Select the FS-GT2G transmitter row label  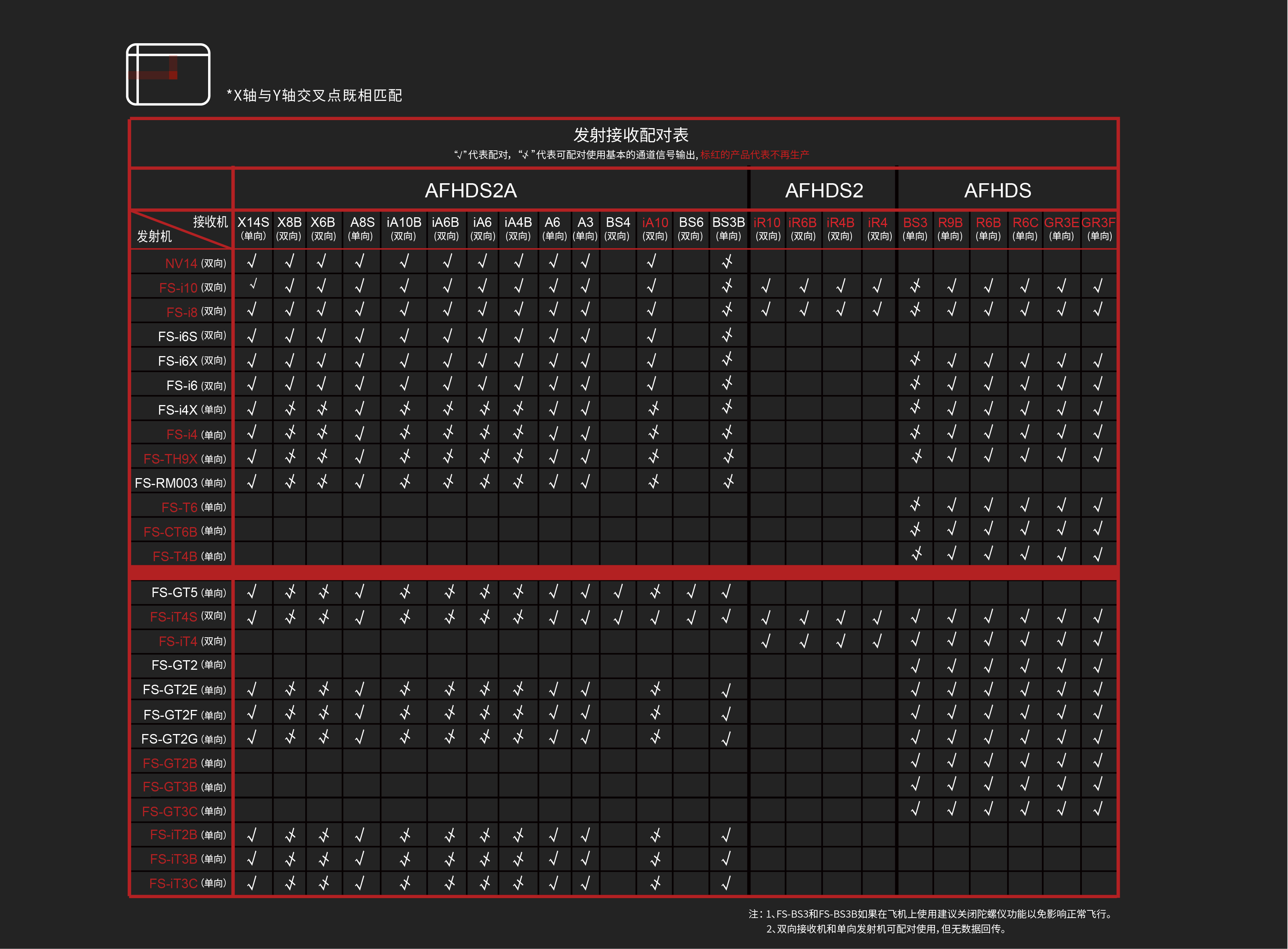pyautogui.click(x=184, y=739)
